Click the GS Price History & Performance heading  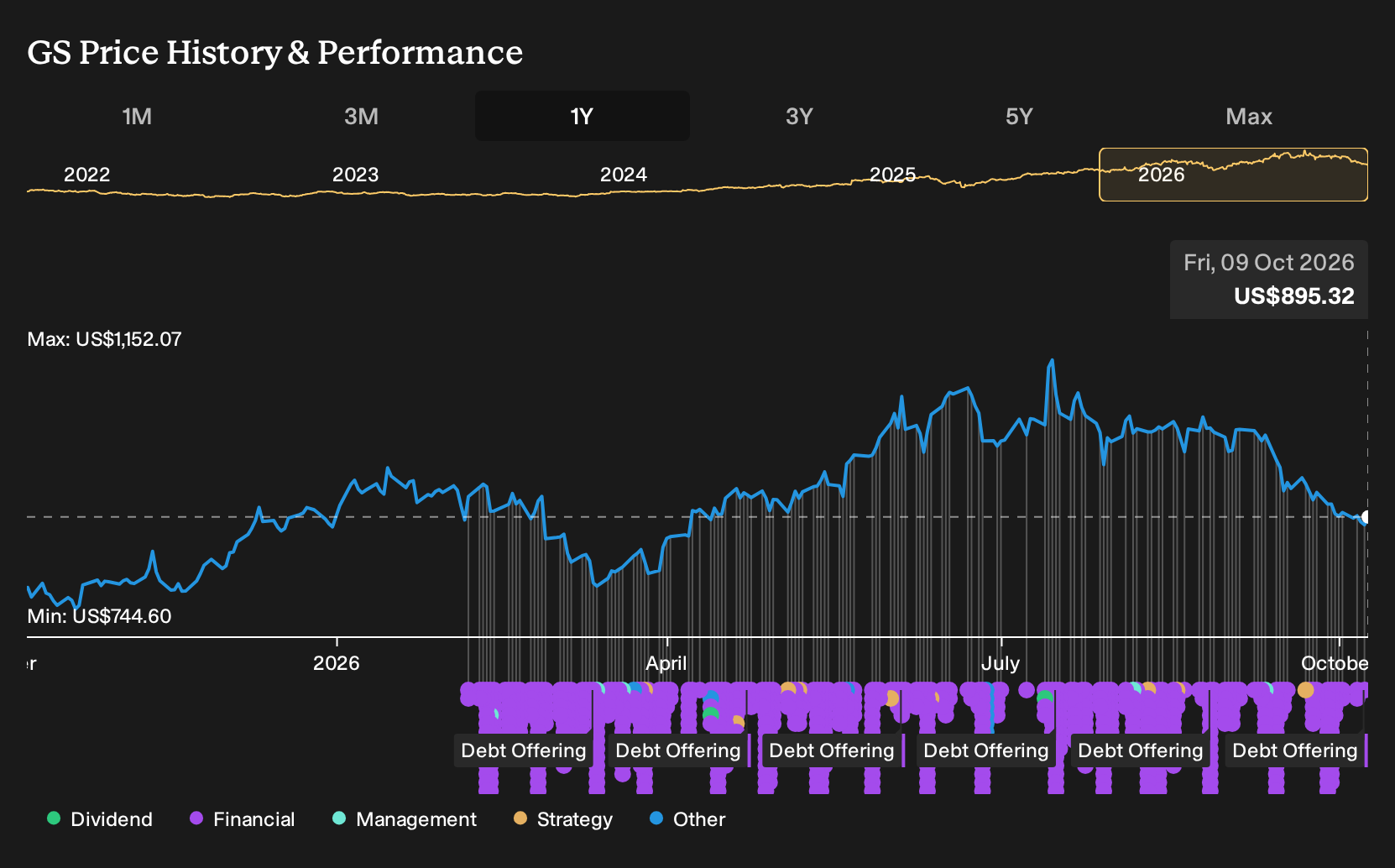click(274, 52)
